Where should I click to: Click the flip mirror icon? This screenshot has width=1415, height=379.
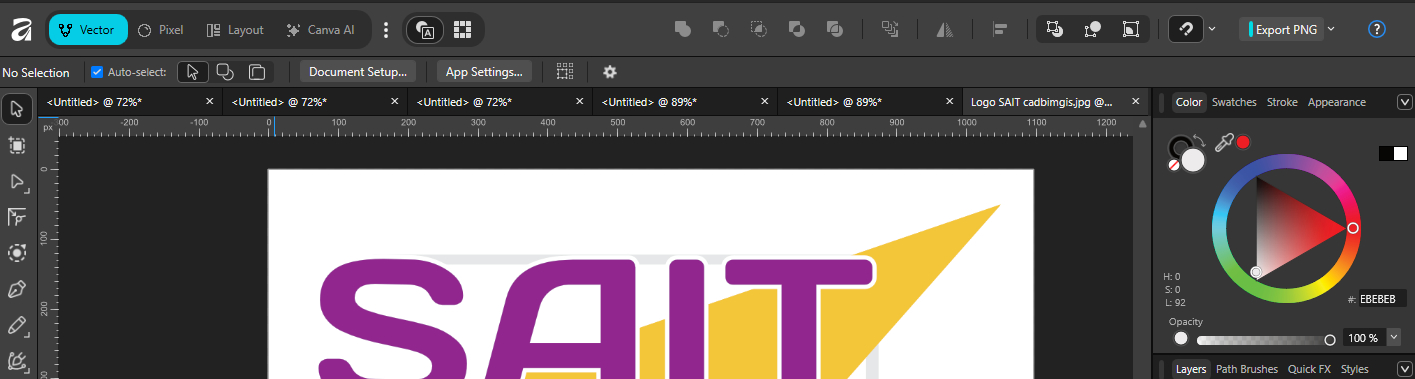tap(945, 30)
